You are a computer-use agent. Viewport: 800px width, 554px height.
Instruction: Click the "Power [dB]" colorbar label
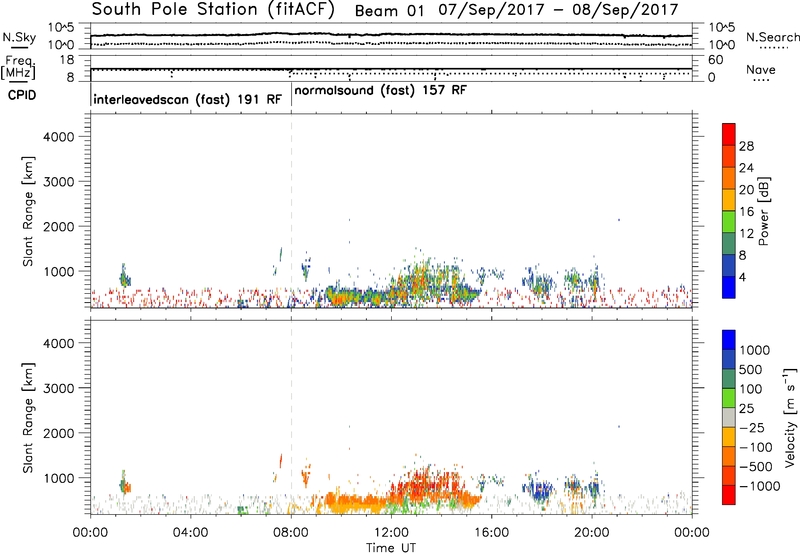(764, 211)
